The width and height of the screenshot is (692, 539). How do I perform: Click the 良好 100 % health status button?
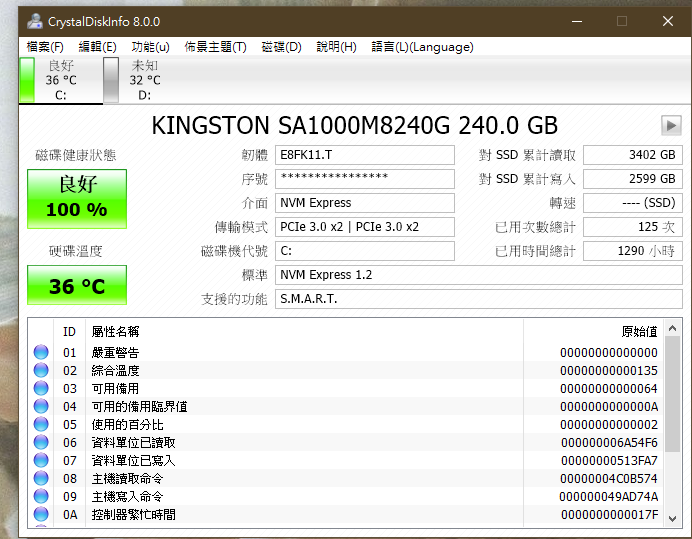77,199
